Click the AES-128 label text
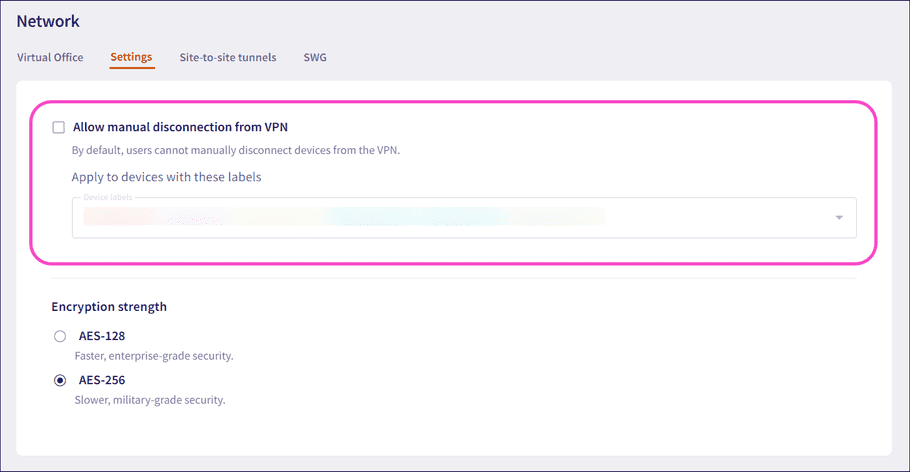The height and width of the screenshot is (472, 910). (x=102, y=336)
